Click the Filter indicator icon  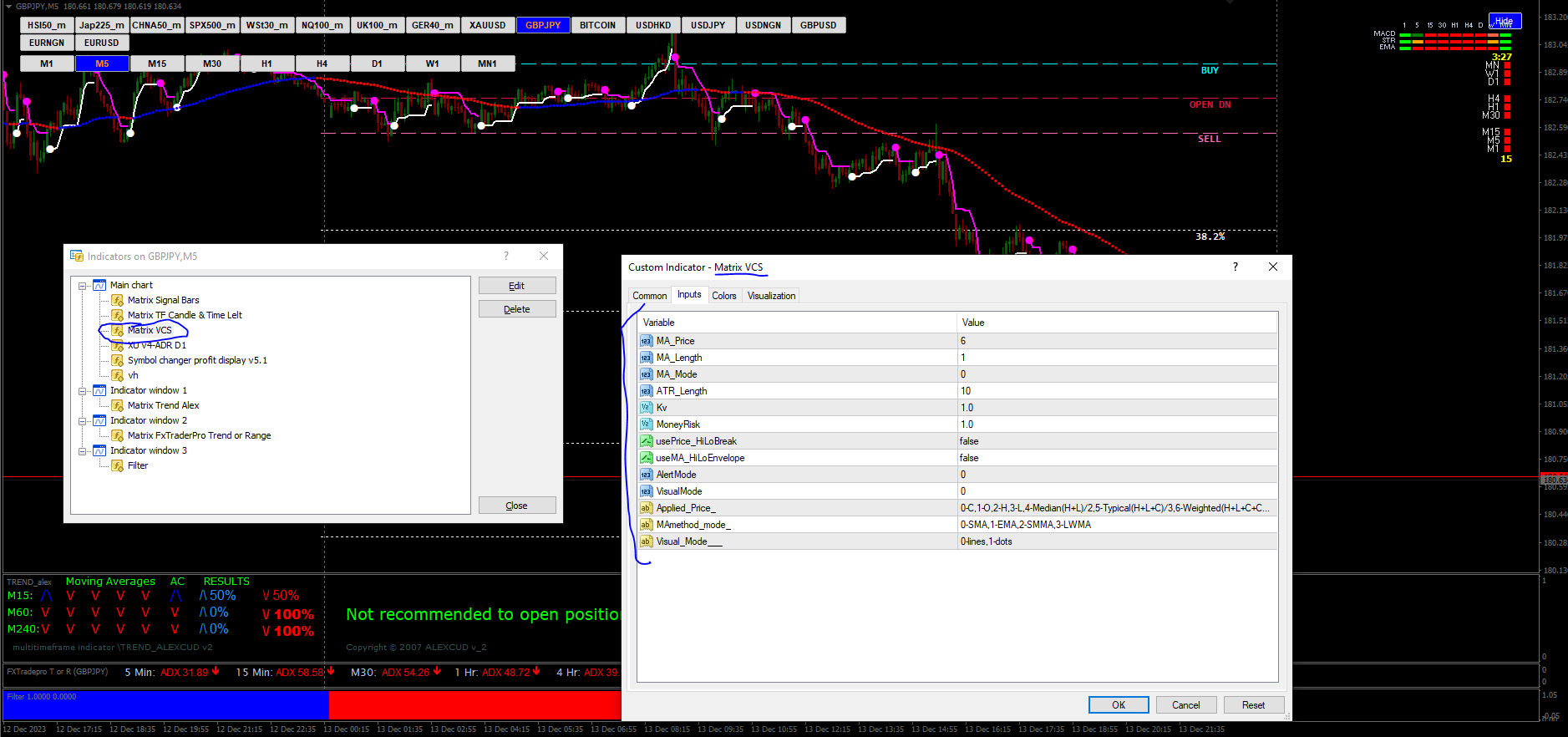[x=118, y=465]
